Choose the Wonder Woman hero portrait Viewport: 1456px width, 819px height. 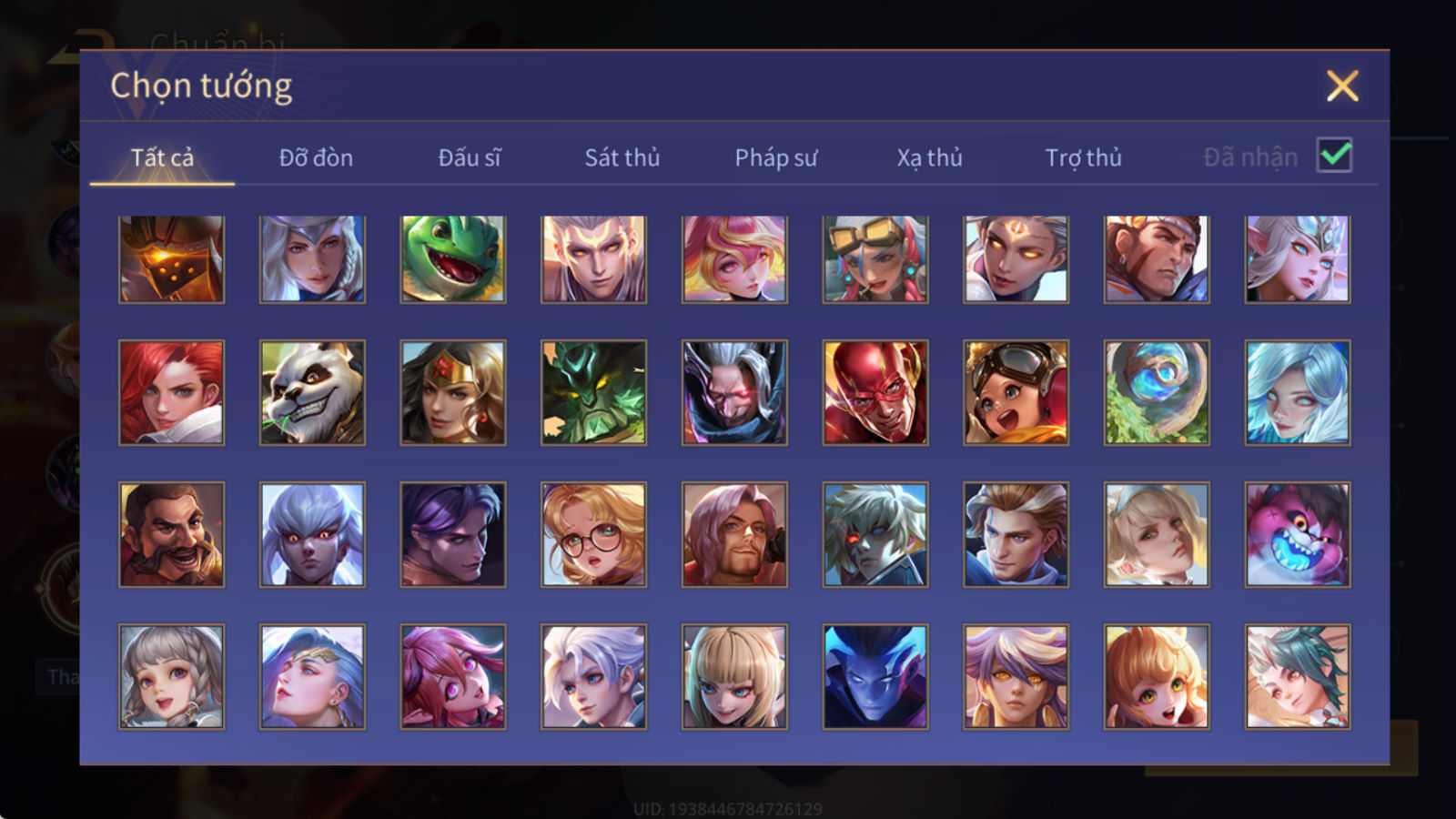453,392
